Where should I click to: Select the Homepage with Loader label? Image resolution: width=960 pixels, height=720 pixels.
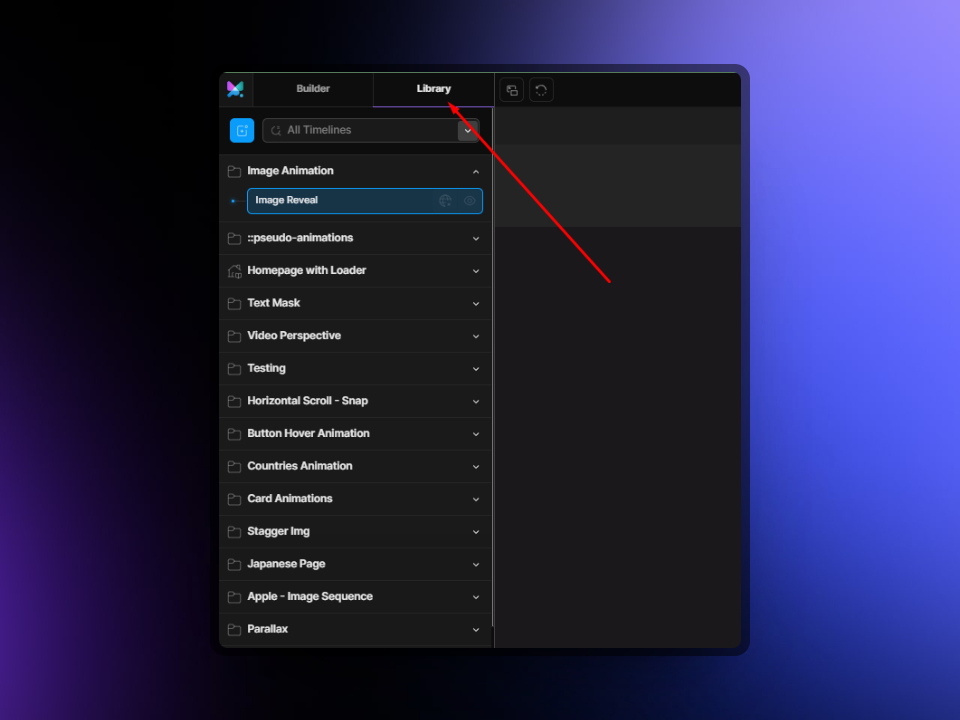click(x=307, y=270)
